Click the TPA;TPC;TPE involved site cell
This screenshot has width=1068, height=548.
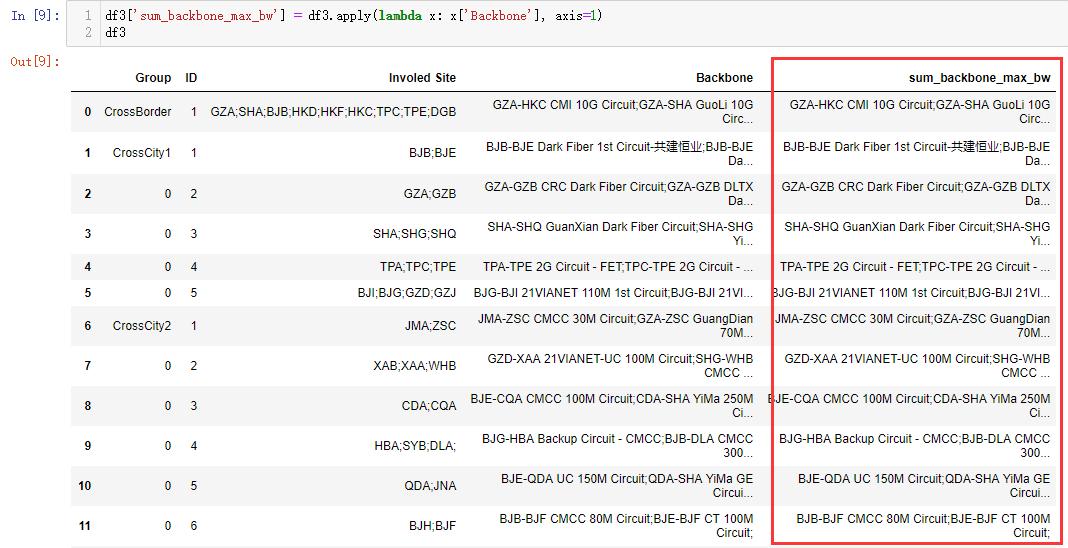coord(418,267)
